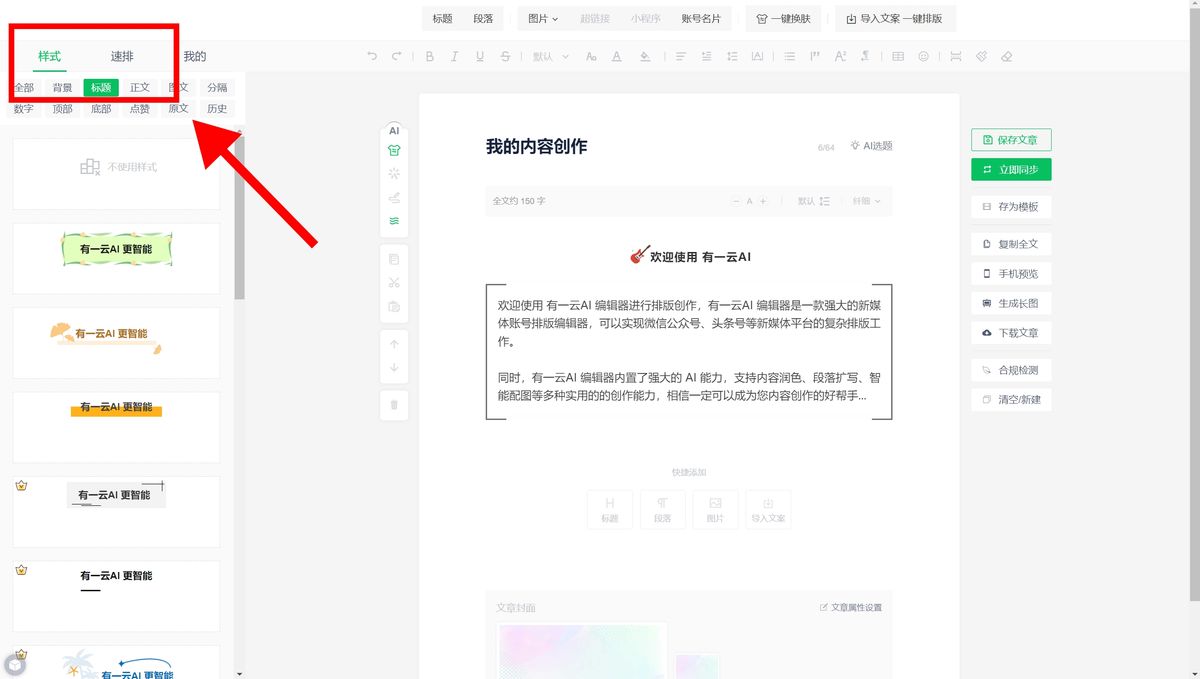Viewport: 1200px width, 679px height.
Task: Quick add 段落 paragraph block
Action: tap(662, 509)
